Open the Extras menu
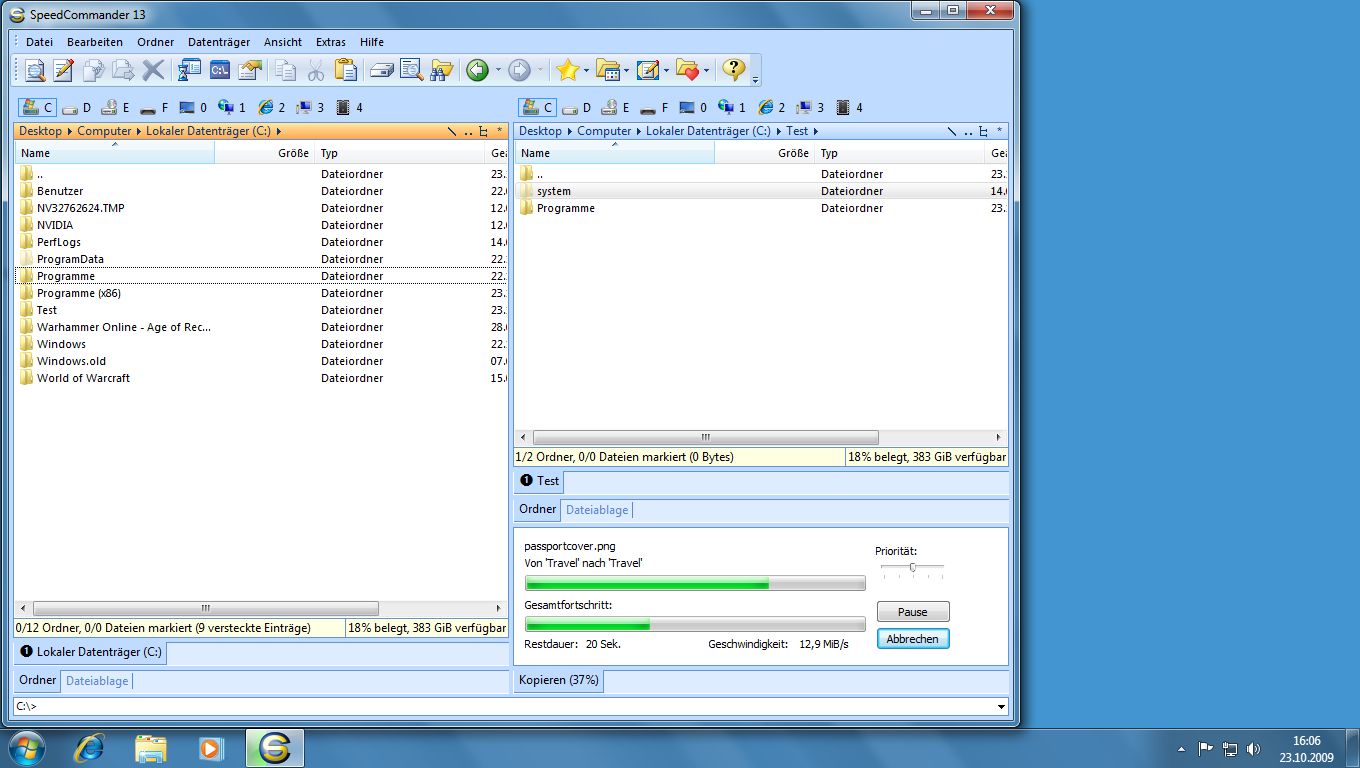 pos(331,42)
